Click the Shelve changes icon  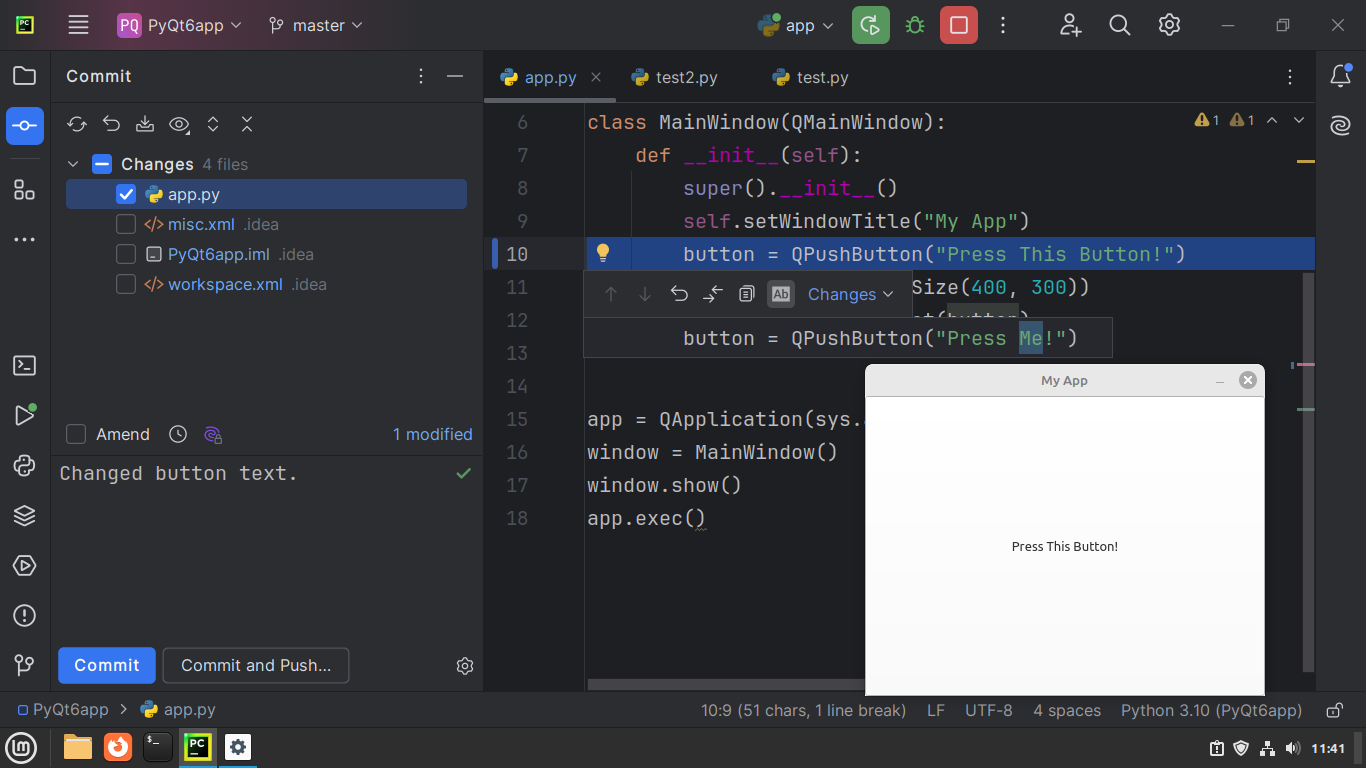click(x=145, y=124)
